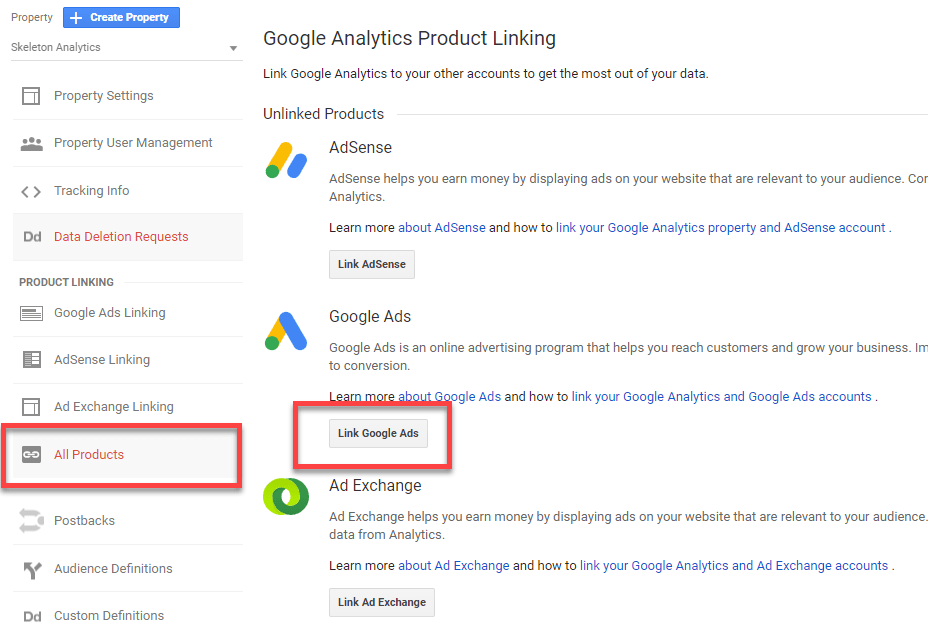Open the about AdSense link
Image resolution: width=928 pixels, height=635 pixels.
click(442, 228)
